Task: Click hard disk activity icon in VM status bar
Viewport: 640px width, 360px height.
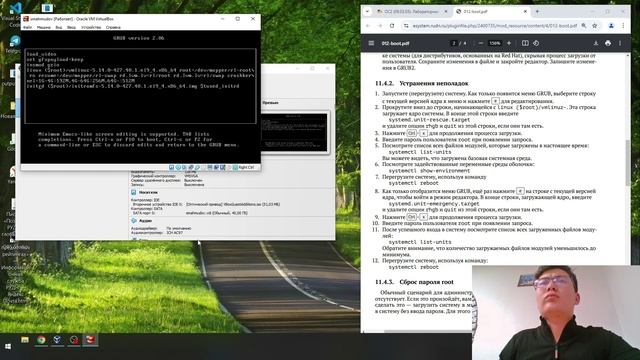Action: [171, 167]
